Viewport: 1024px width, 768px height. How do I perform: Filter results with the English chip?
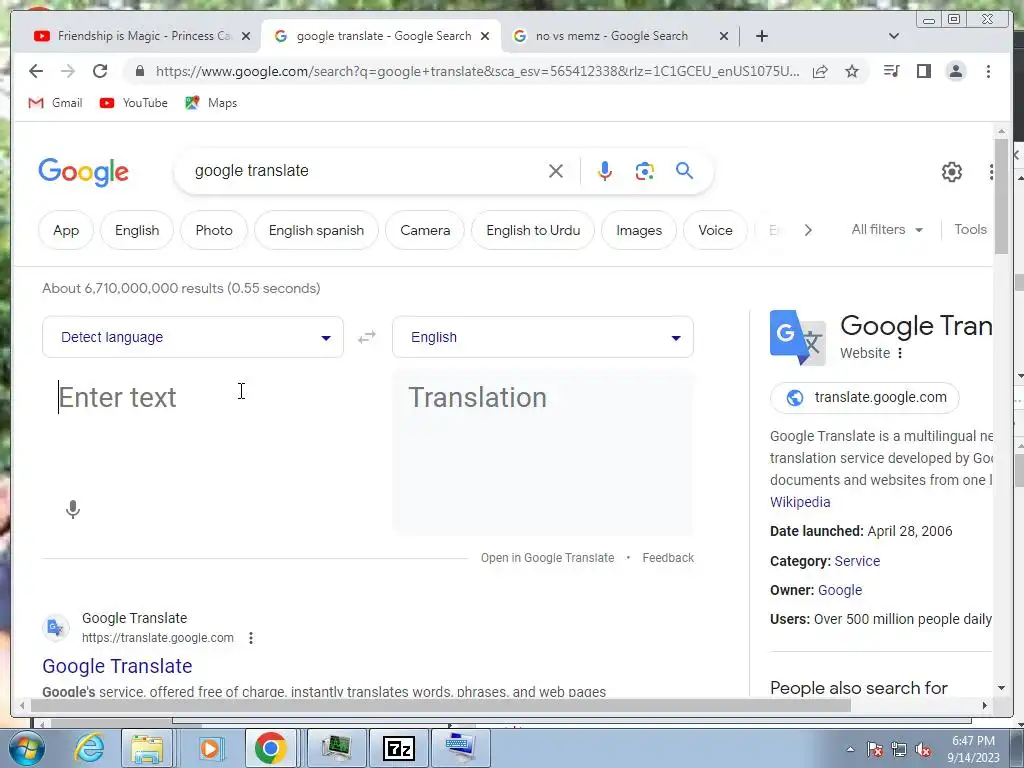(137, 230)
